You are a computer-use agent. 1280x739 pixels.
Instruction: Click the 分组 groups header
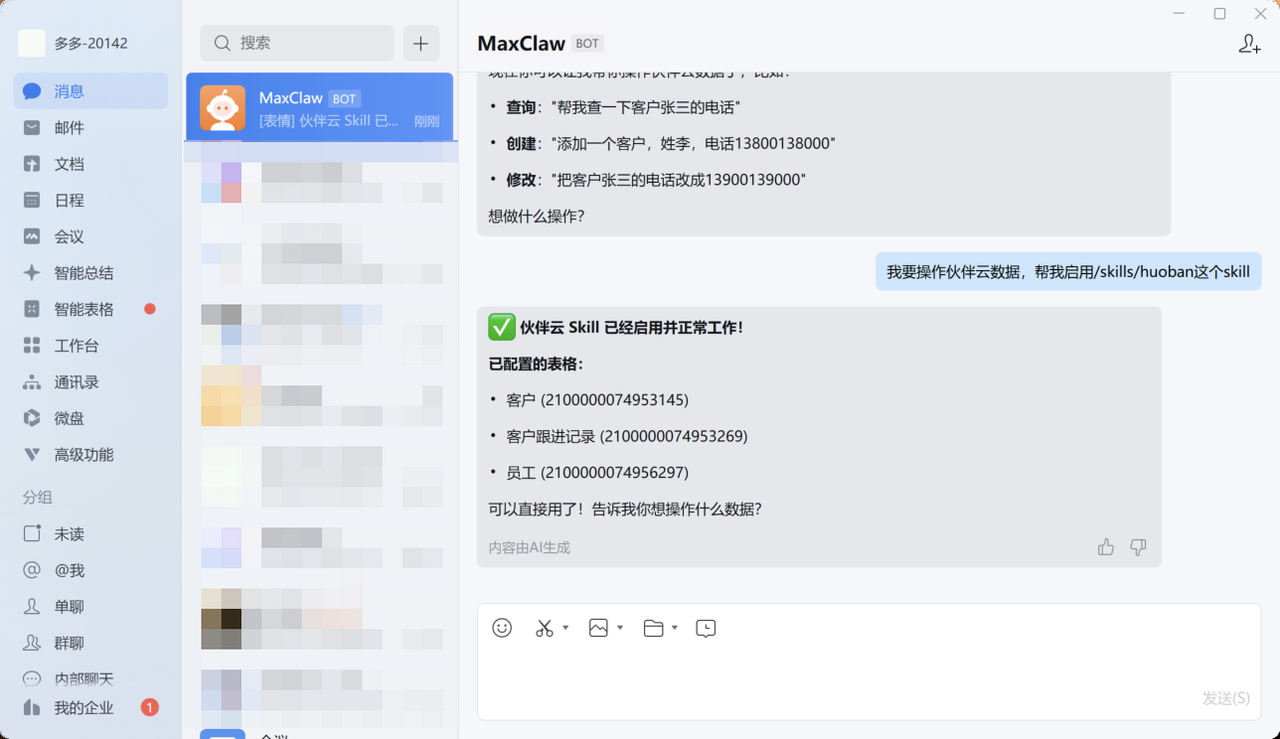38,497
